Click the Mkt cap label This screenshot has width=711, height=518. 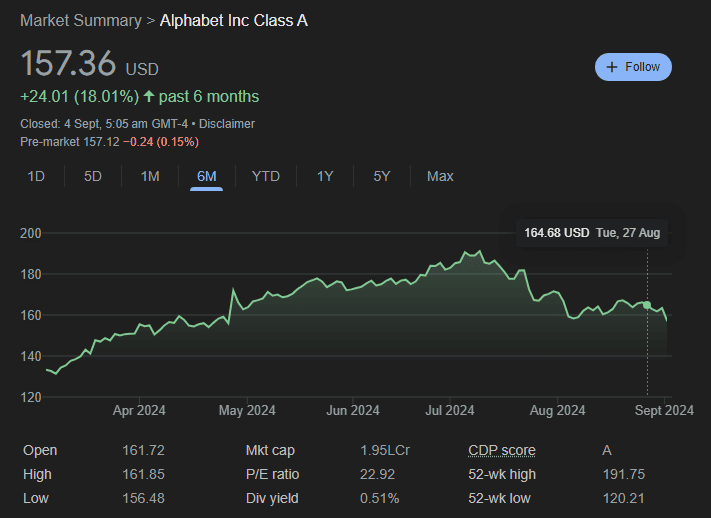pos(270,450)
